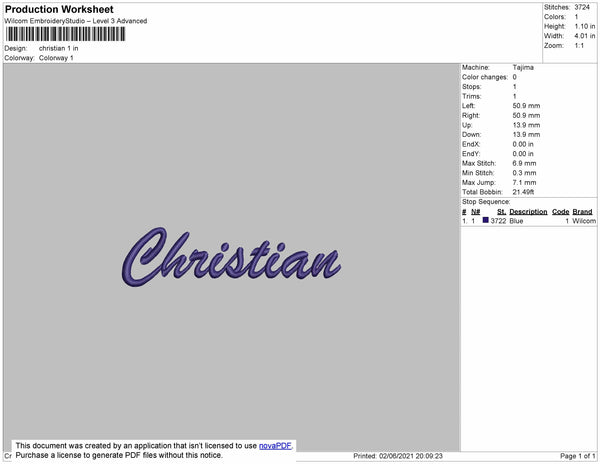
Task: Click the Left value 50.9 mm
Action: click(526, 106)
